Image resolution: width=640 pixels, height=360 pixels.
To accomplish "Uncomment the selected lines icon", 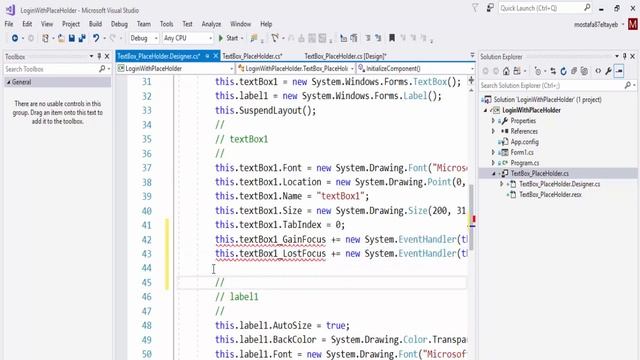I will click(378, 38).
